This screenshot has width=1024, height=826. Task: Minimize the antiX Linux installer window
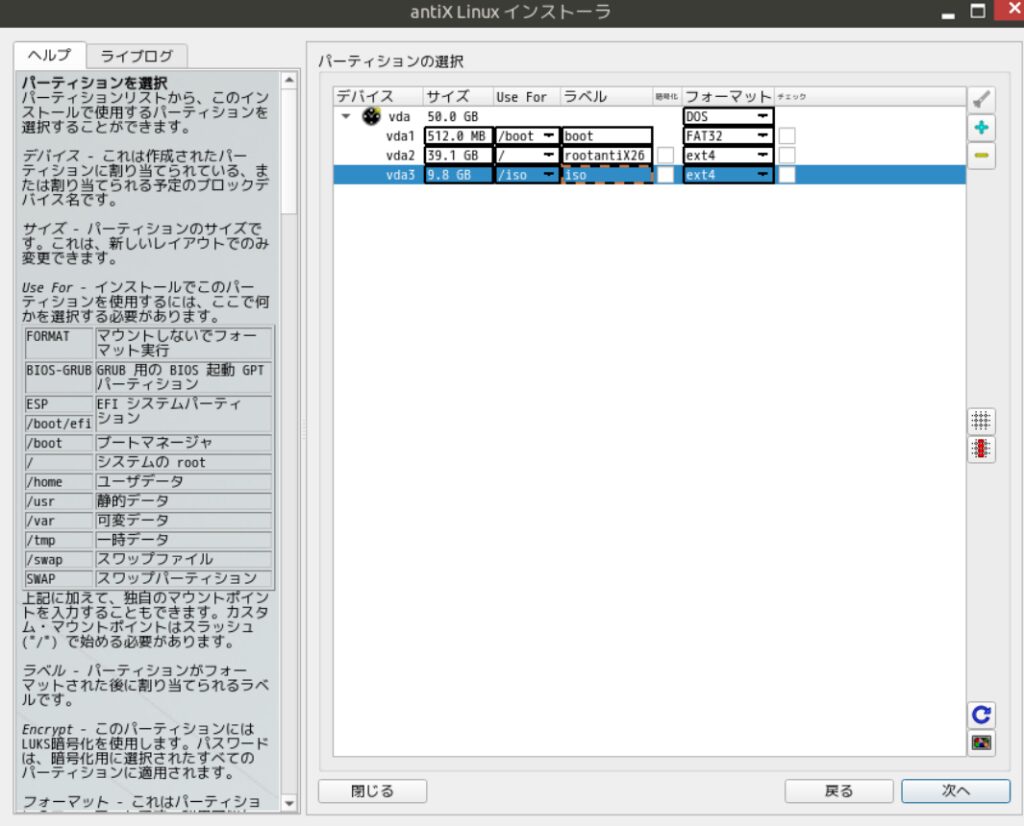948,12
